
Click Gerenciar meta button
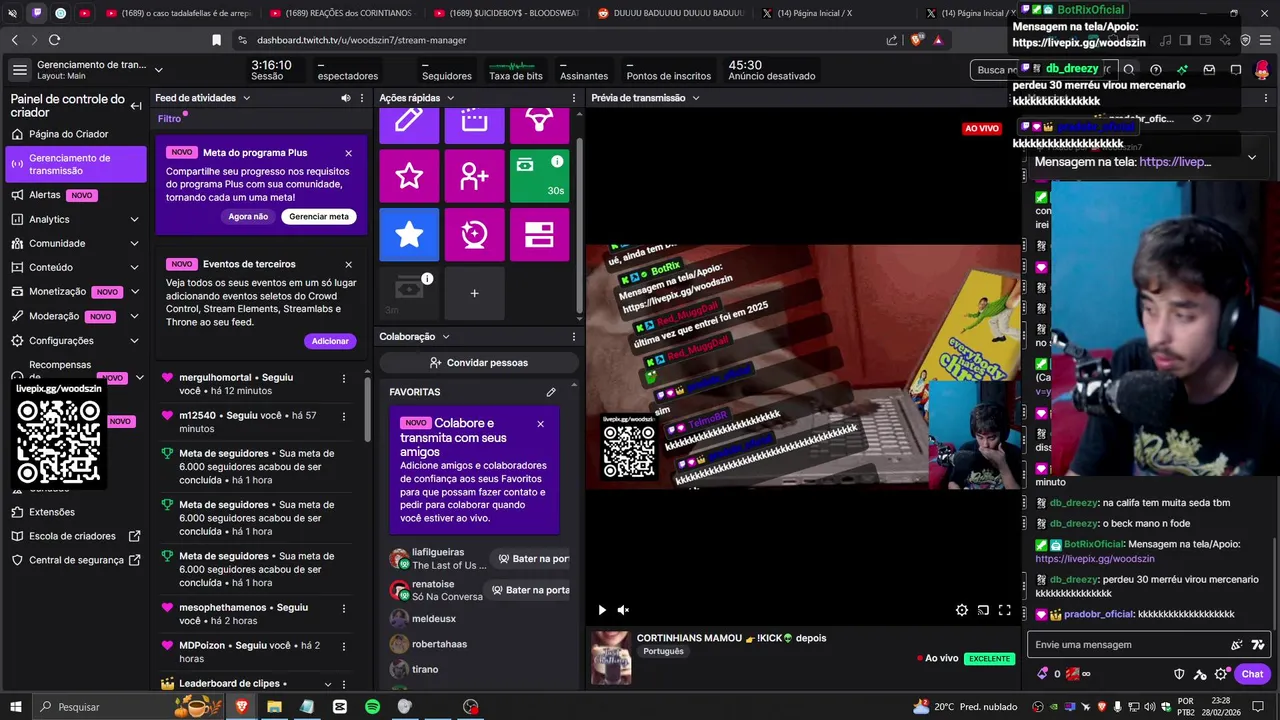[x=319, y=217]
